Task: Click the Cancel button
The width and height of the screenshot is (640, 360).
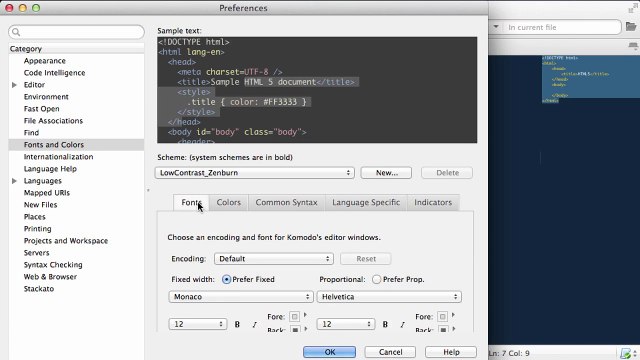Action: (390, 352)
